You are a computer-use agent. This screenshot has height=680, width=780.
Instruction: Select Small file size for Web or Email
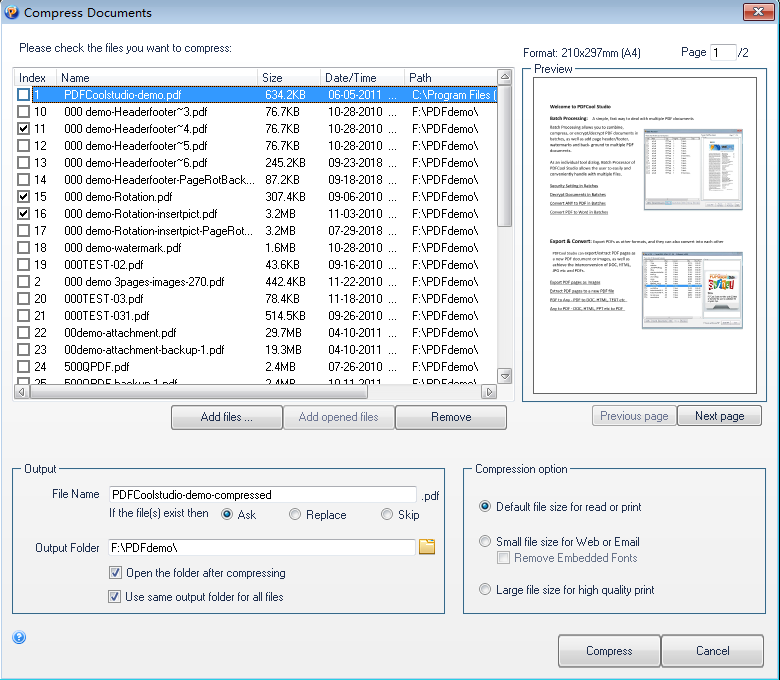(x=485, y=541)
